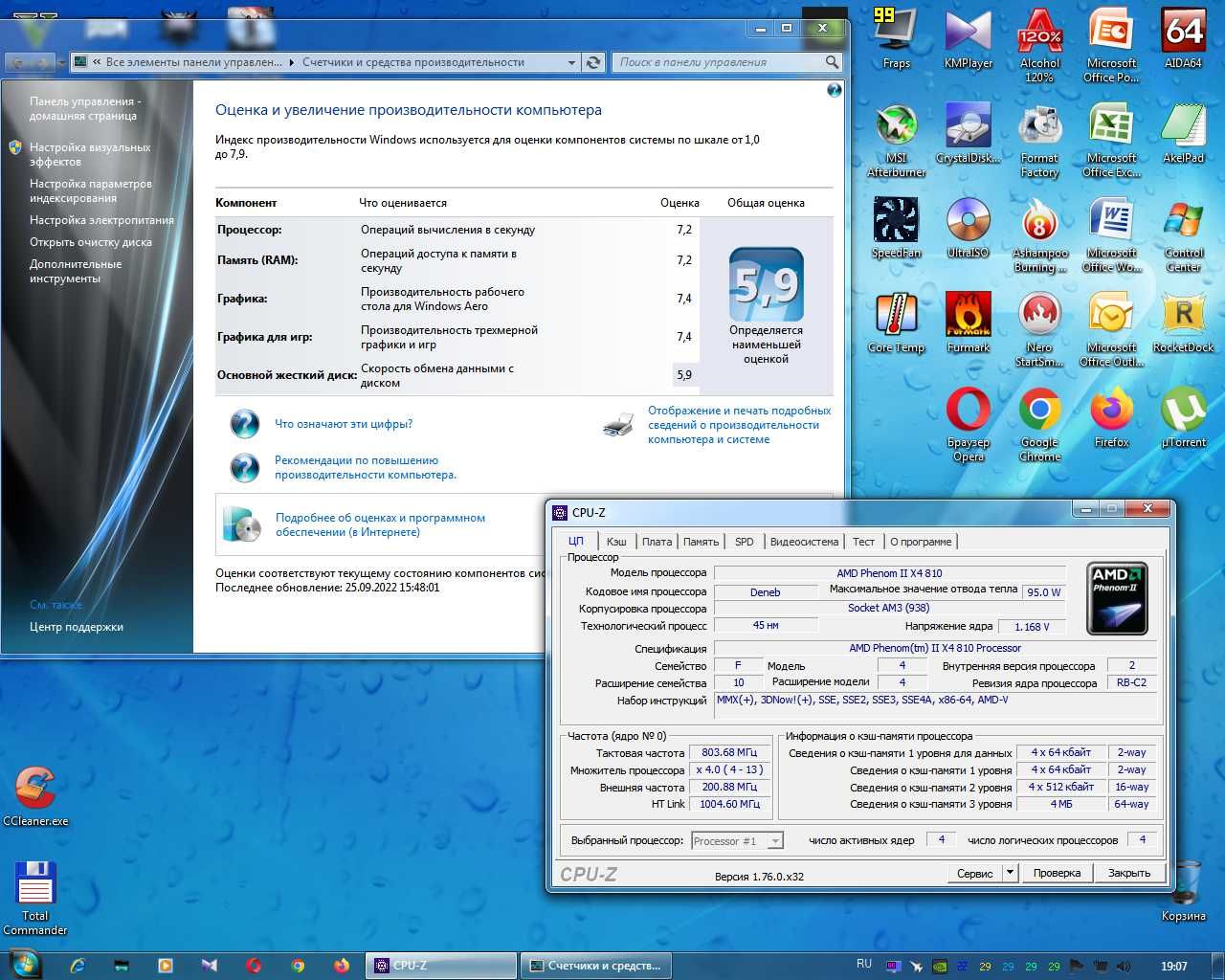Viewport: 1225px width, 980px height.
Task: Open Microsoft Office PowerPoint shortcut
Action: point(1111,45)
